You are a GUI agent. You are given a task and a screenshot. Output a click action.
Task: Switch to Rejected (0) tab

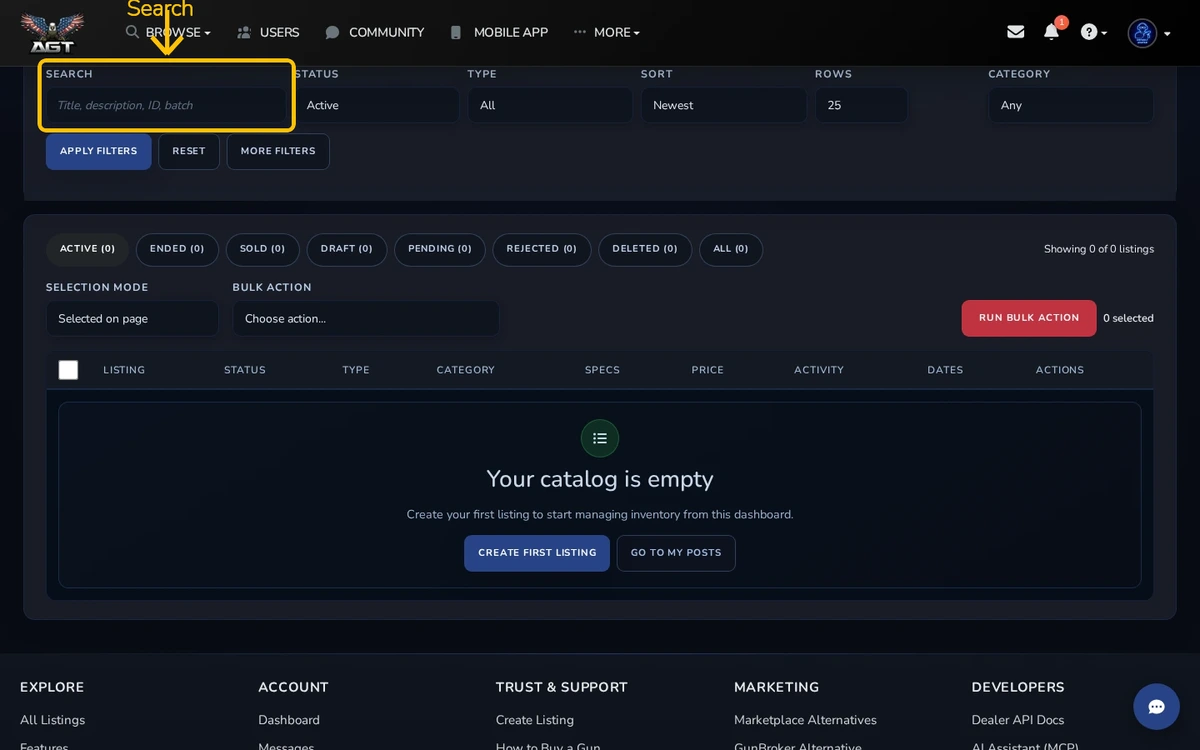point(542,249)
